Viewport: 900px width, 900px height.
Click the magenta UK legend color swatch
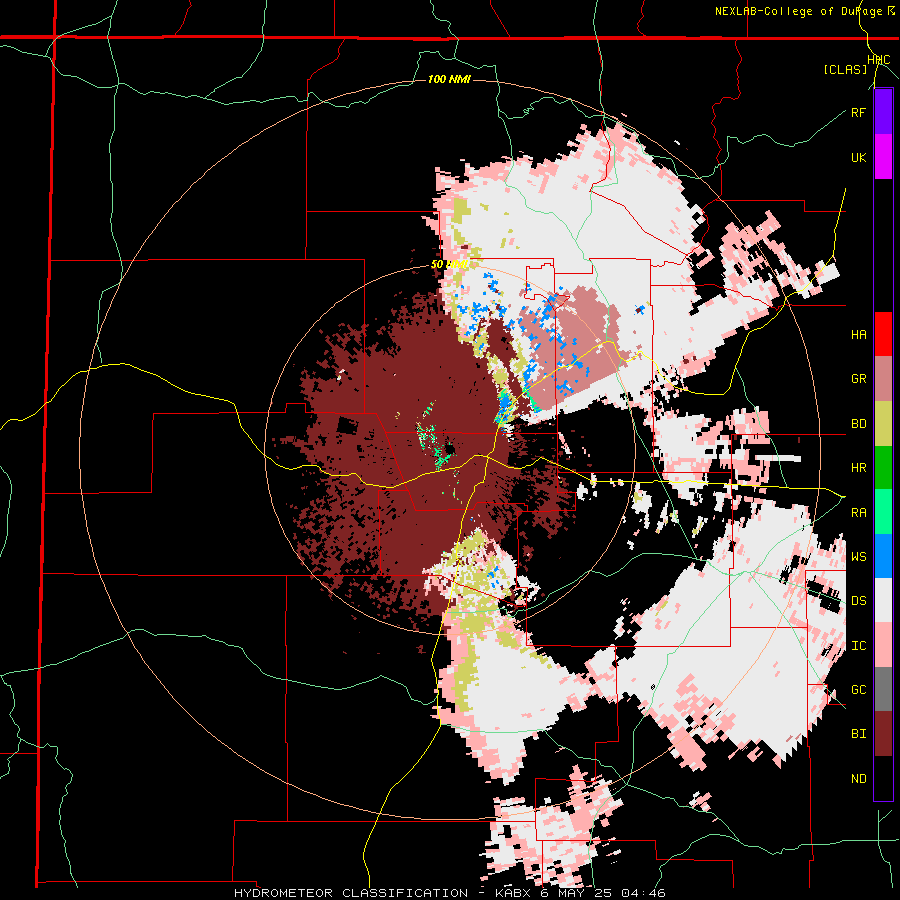(883, 157)
